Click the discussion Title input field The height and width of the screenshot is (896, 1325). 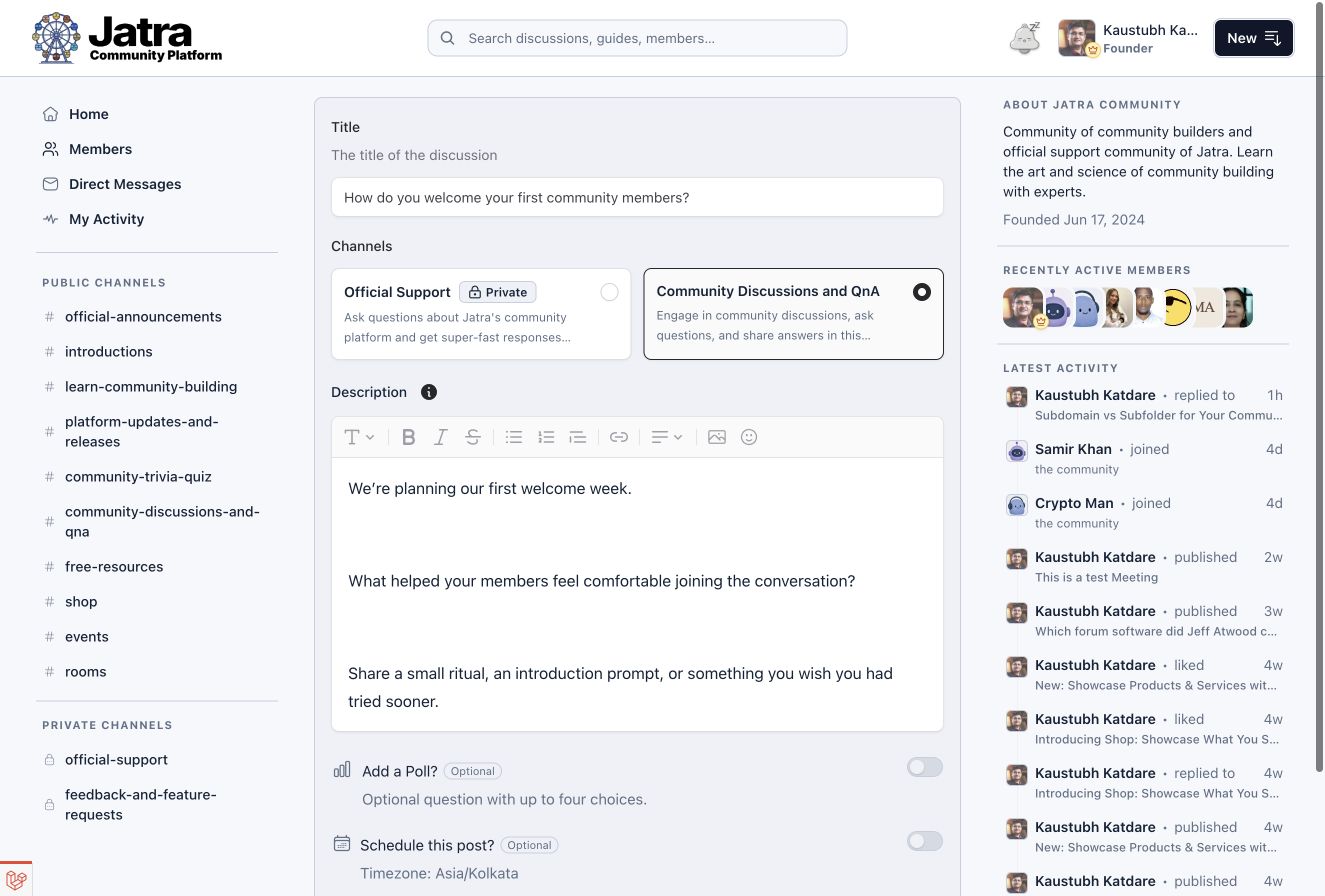[637, 197]
